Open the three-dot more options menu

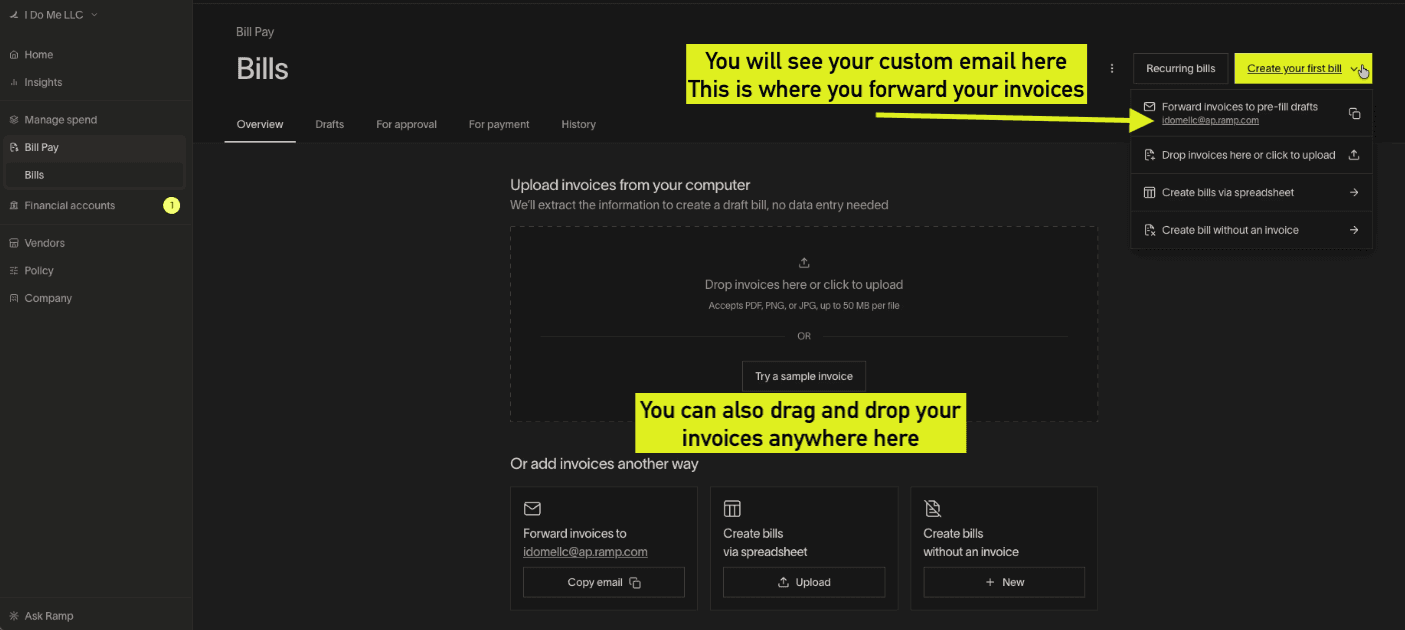[1112, 68]
